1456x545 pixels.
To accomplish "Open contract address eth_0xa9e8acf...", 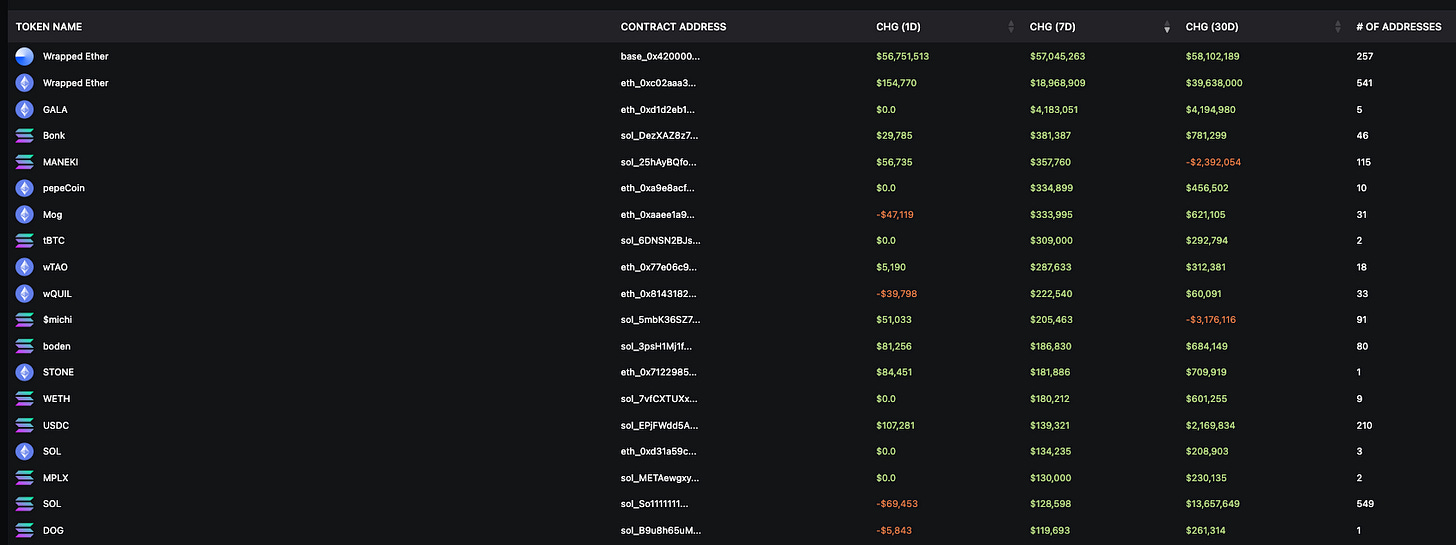I will click(x=658, y=188).
